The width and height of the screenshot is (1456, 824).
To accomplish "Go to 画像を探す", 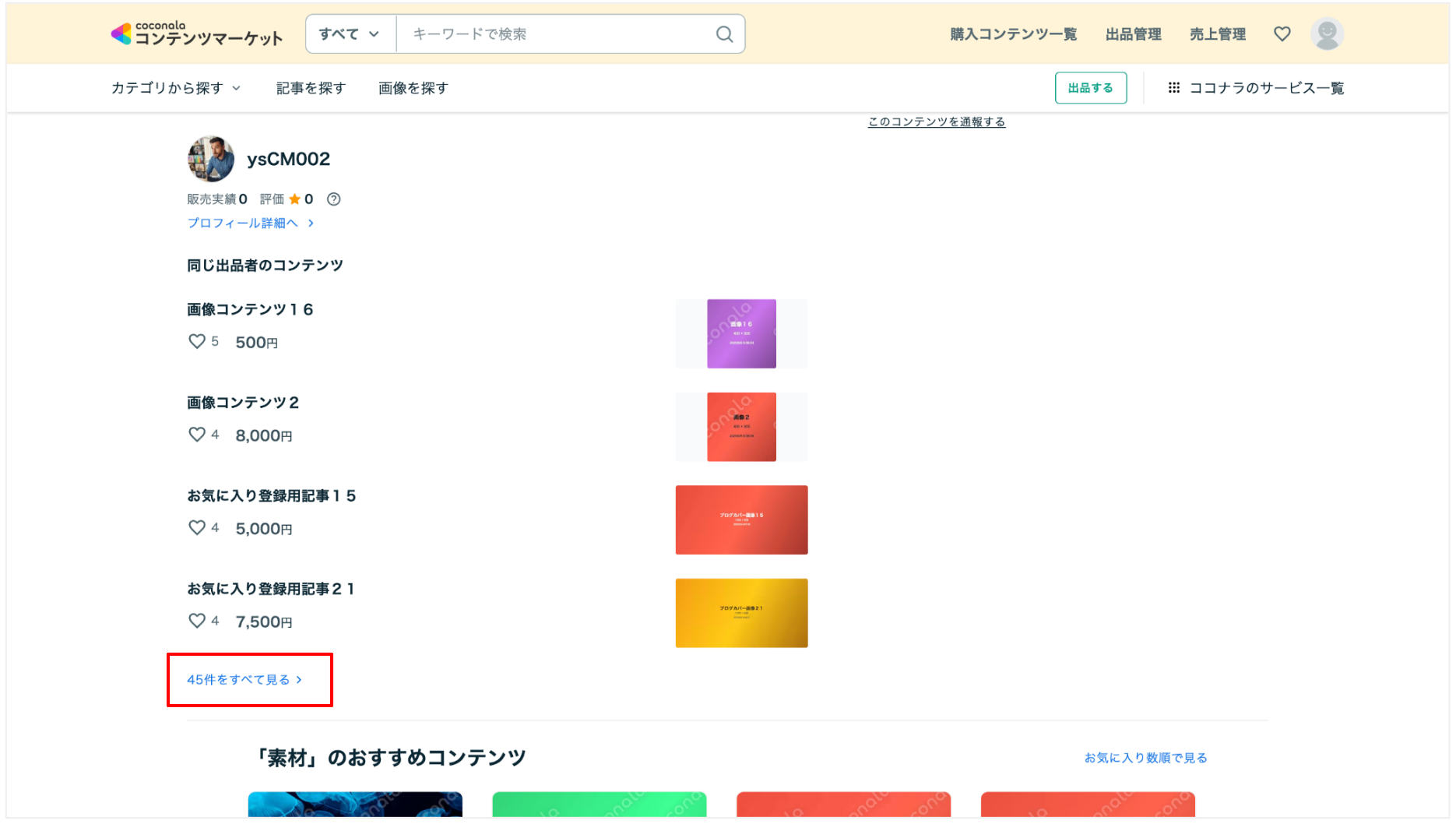I will (x=413, y=88).
